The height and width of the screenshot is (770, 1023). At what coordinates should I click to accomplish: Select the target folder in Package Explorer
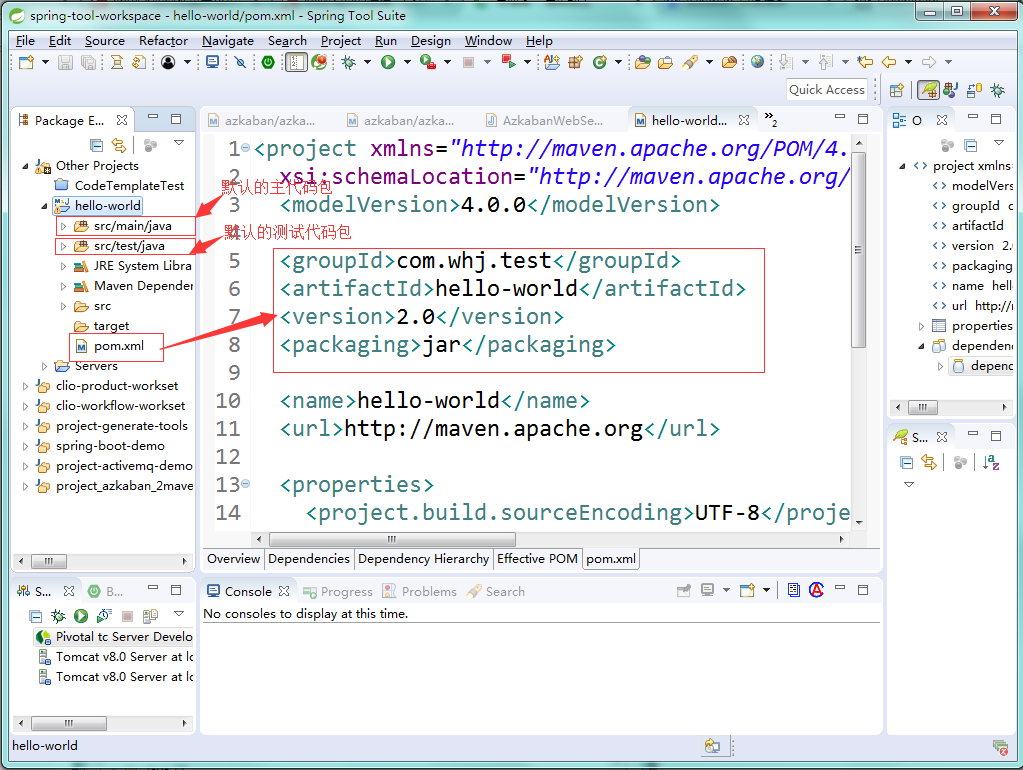tap(111, 326)
